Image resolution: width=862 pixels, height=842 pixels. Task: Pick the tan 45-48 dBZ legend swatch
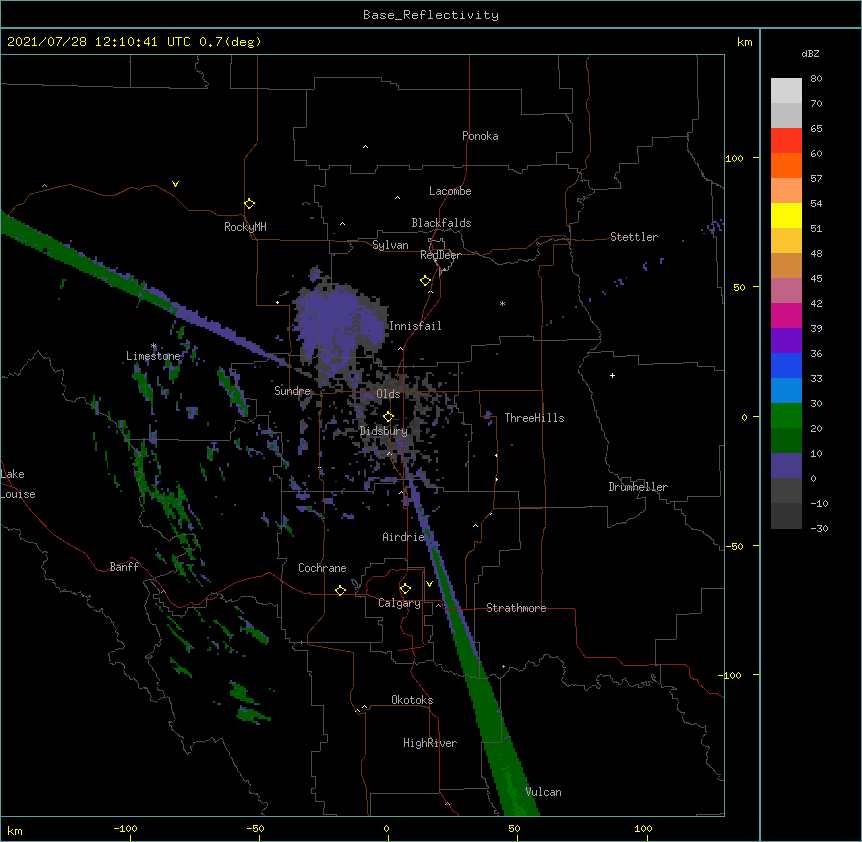pos(786,265)
